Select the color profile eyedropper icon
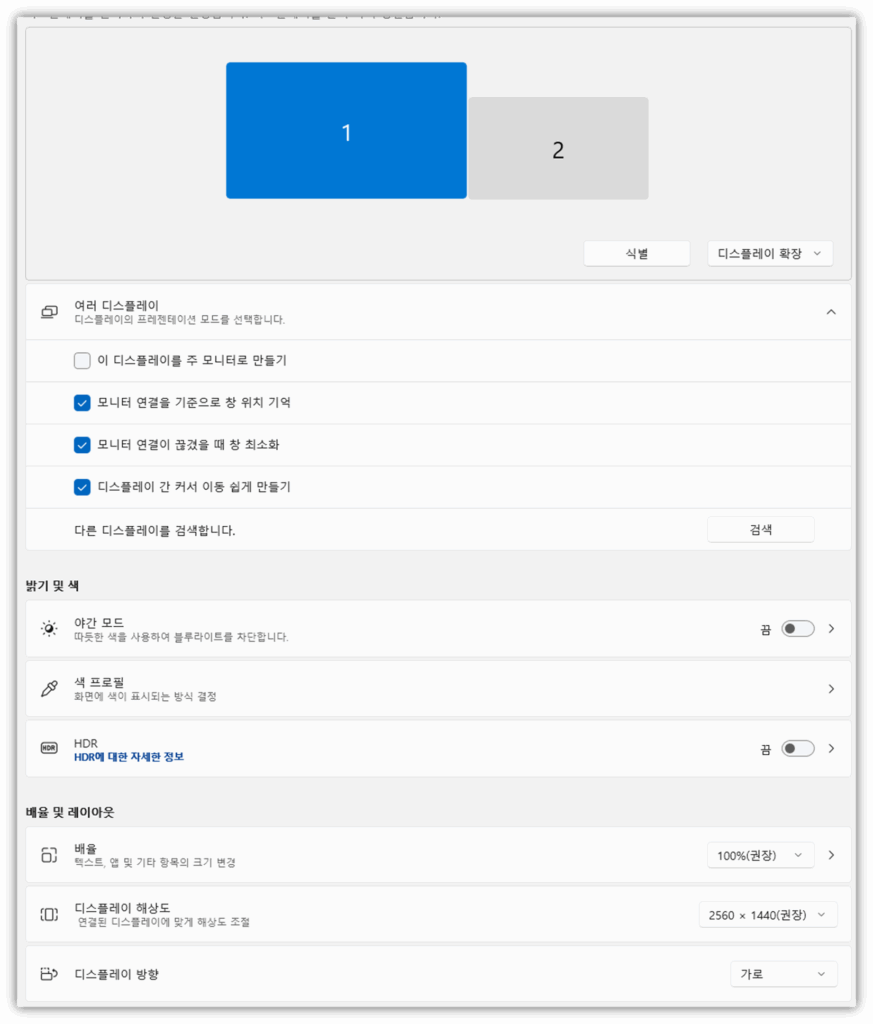 tap(48, 687)
